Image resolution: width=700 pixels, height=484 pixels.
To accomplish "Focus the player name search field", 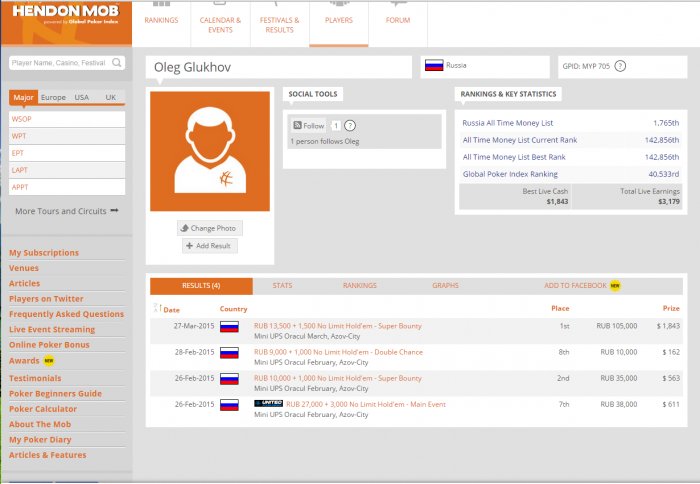I will coord(59,63).
